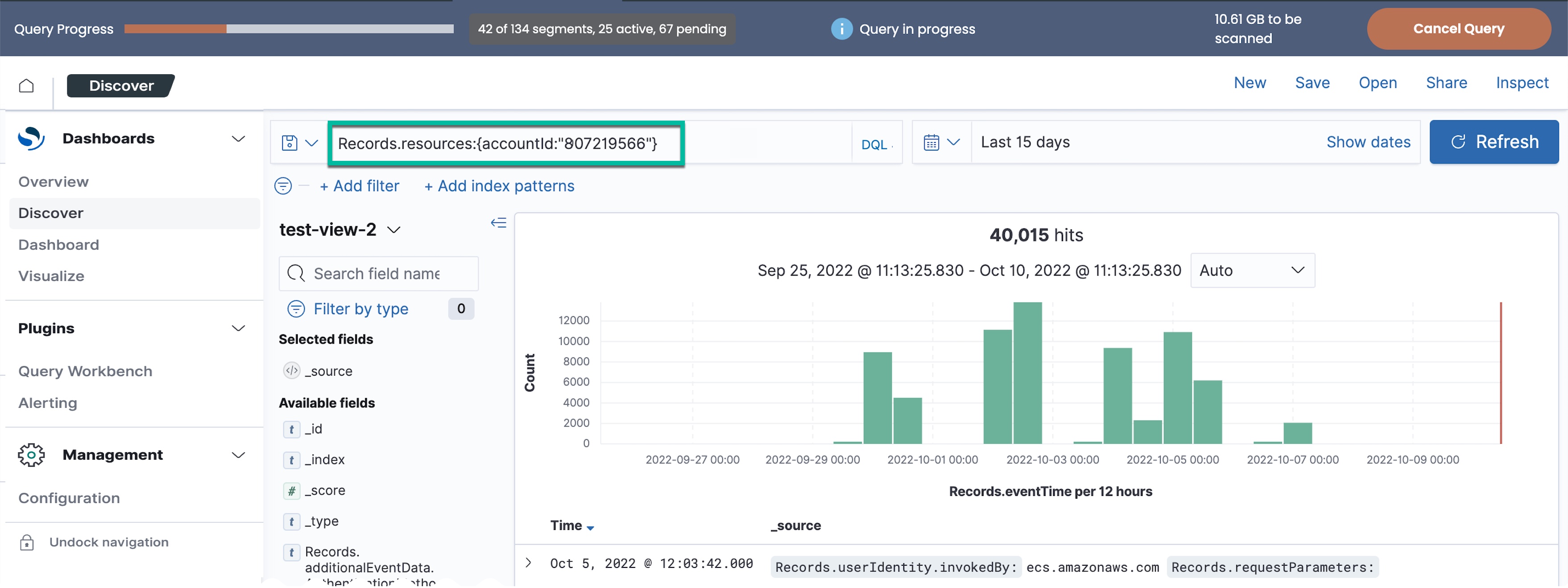This screenshot has height=588, width=1568.
Task: Expand the first document row chevron
Action: (x=528, y=563)
